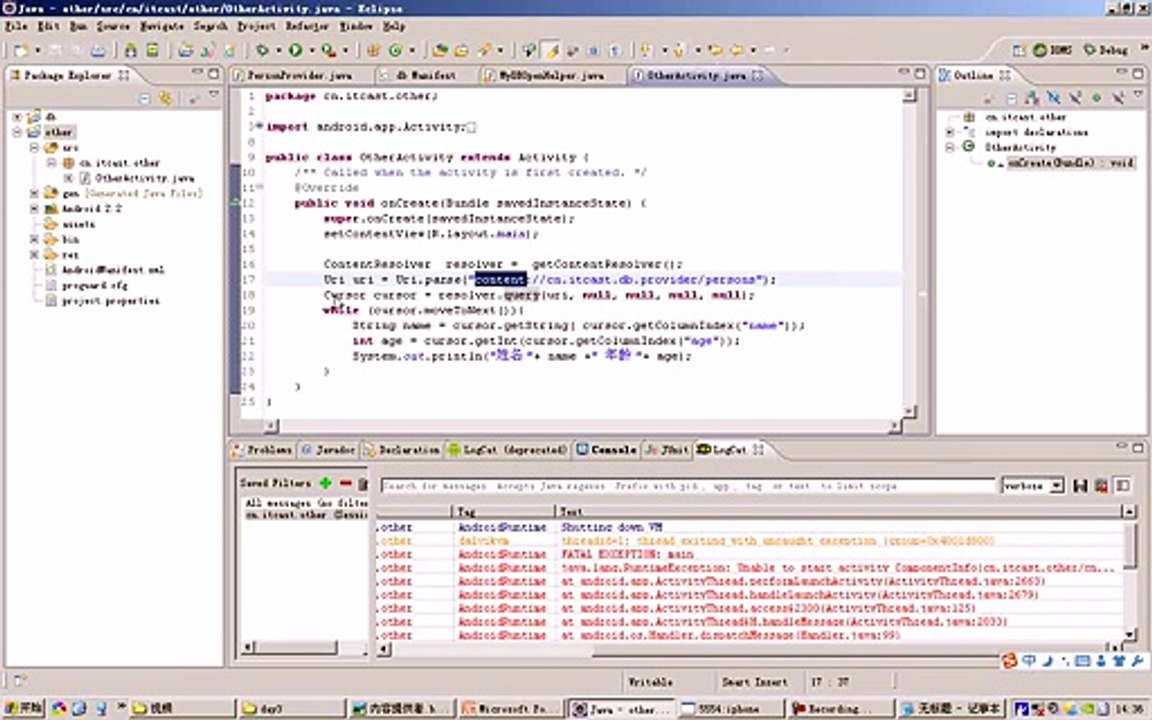
Task: Click the Print toolbar icon
Action: 98,50
